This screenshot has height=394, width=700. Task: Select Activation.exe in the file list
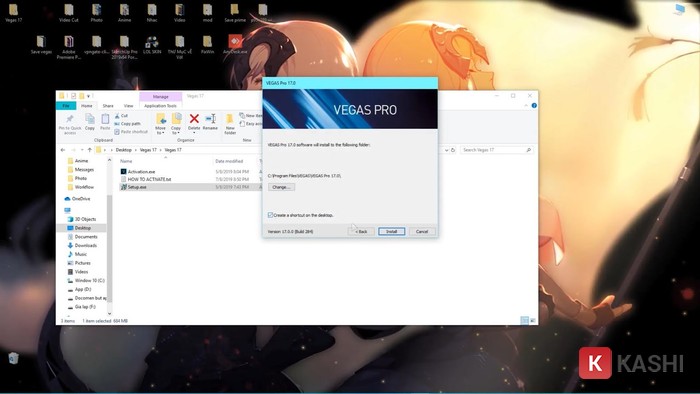coord(142,171)
